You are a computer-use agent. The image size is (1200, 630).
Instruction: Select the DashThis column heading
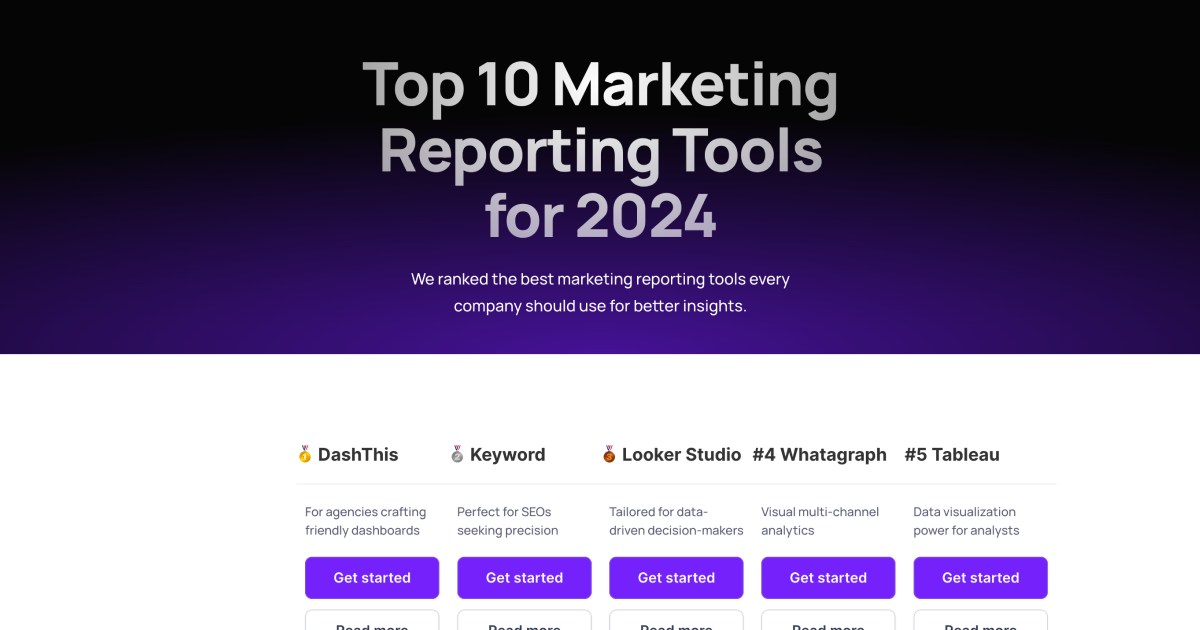click(358, 454)
